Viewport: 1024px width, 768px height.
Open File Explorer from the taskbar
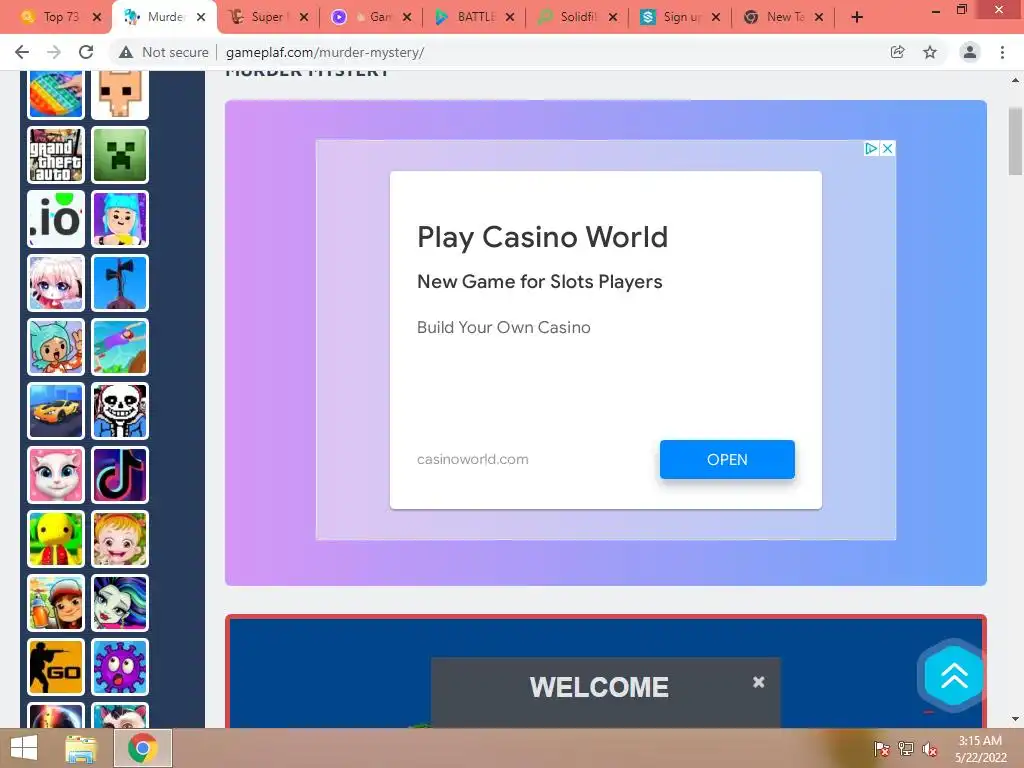(x=81, y=748)
